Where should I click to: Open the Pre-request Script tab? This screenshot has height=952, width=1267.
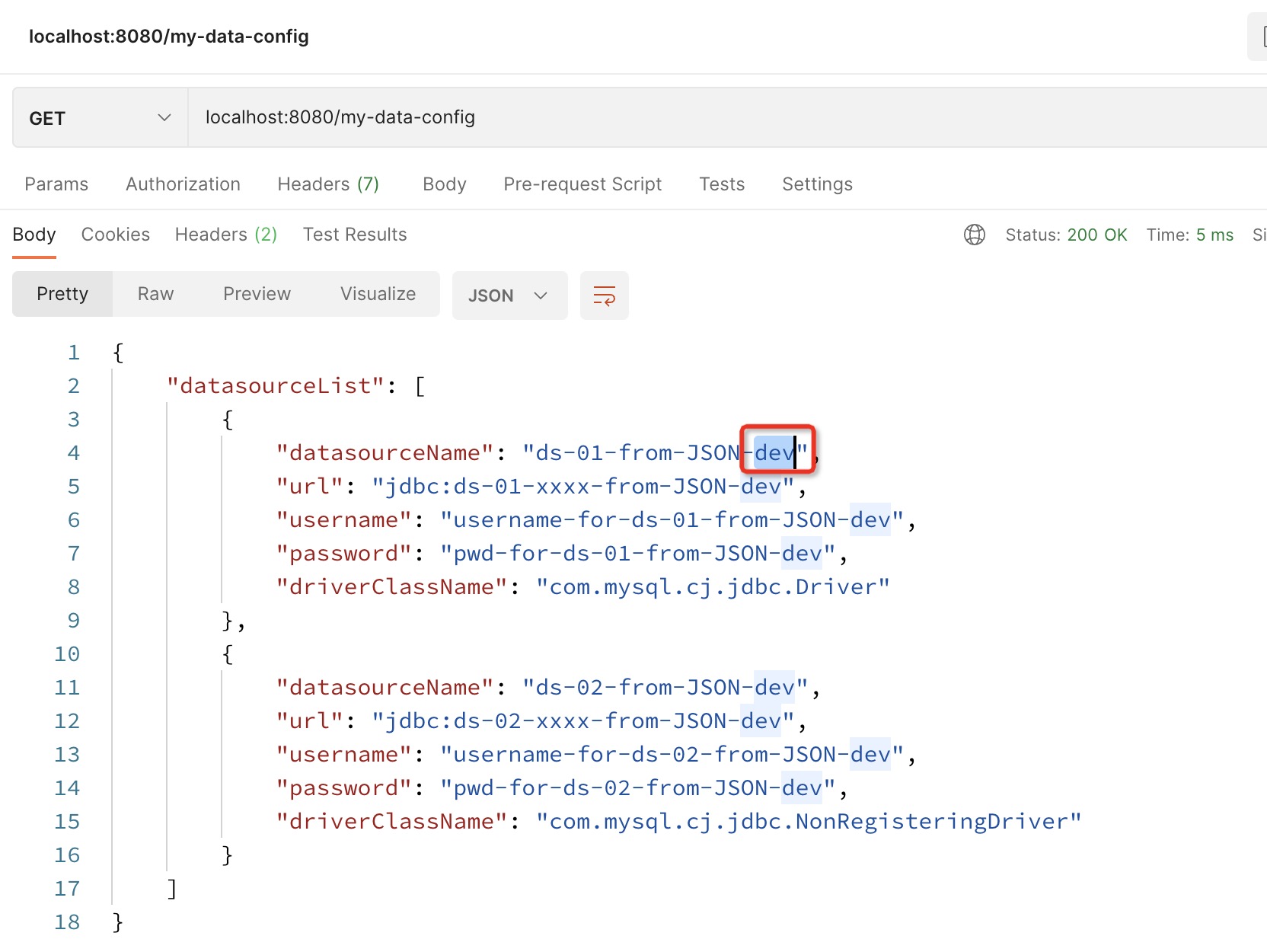[582, 184]
